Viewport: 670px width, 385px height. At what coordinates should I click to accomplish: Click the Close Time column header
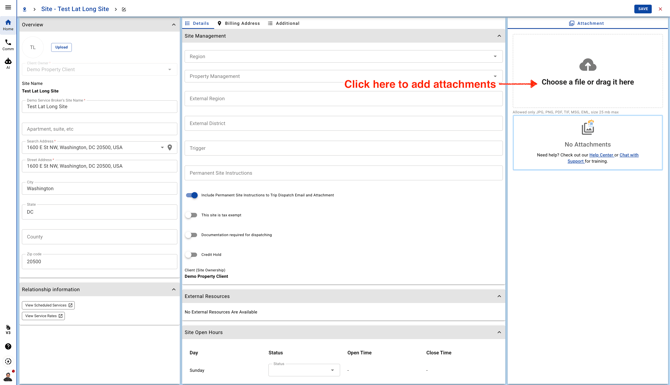[x=439, y=353]
